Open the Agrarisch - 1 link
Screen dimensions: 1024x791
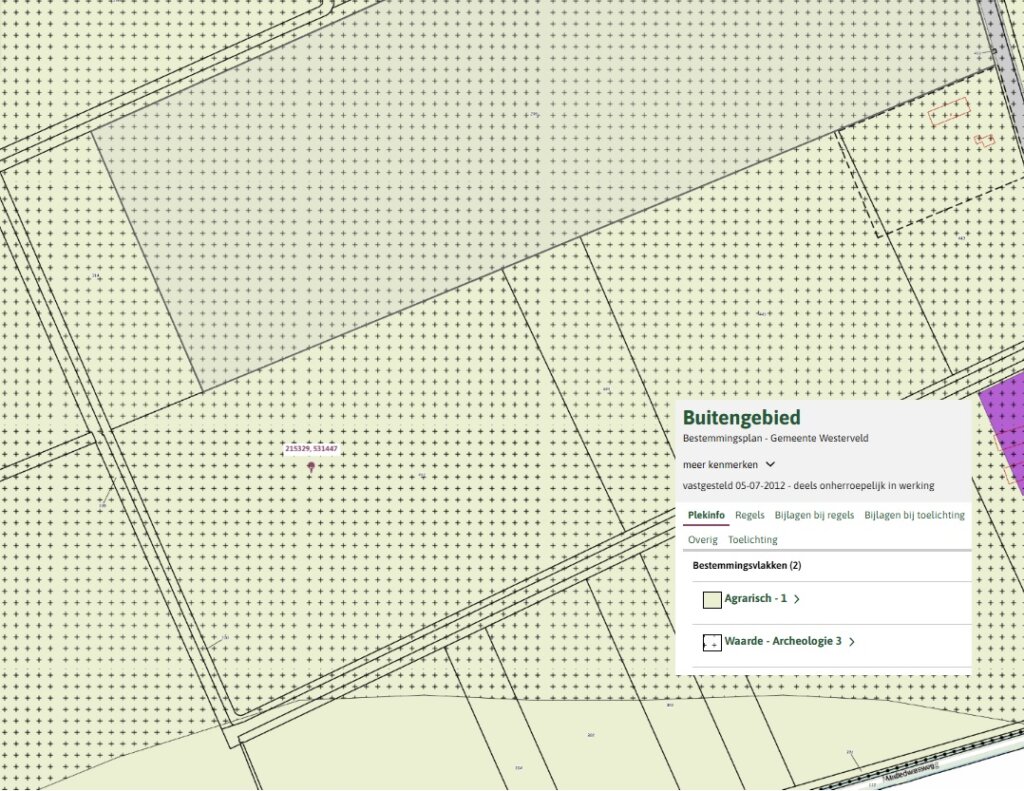pos(756,598)
